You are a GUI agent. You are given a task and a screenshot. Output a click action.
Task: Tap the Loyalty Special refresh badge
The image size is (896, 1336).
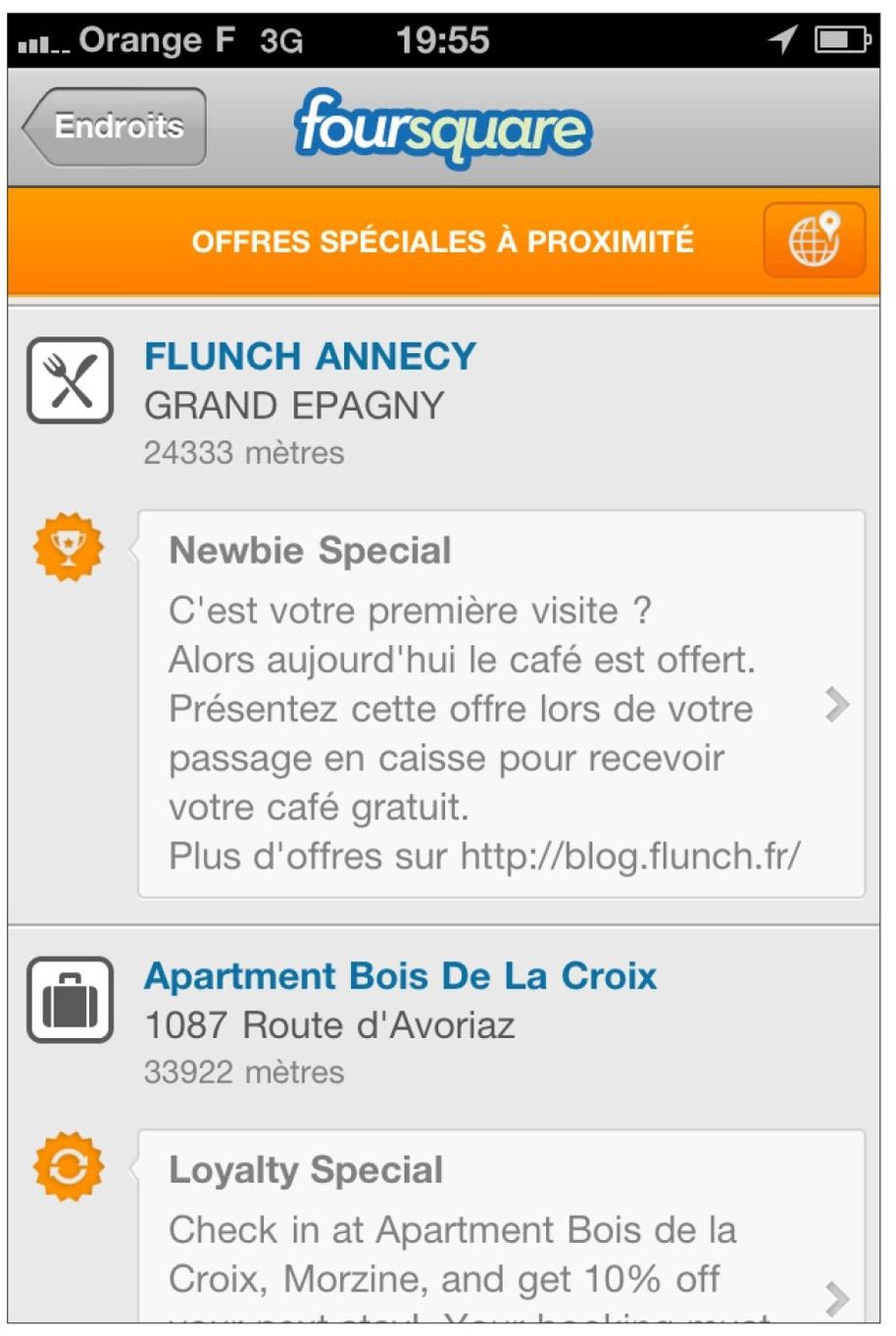[x=68, y=1166]
